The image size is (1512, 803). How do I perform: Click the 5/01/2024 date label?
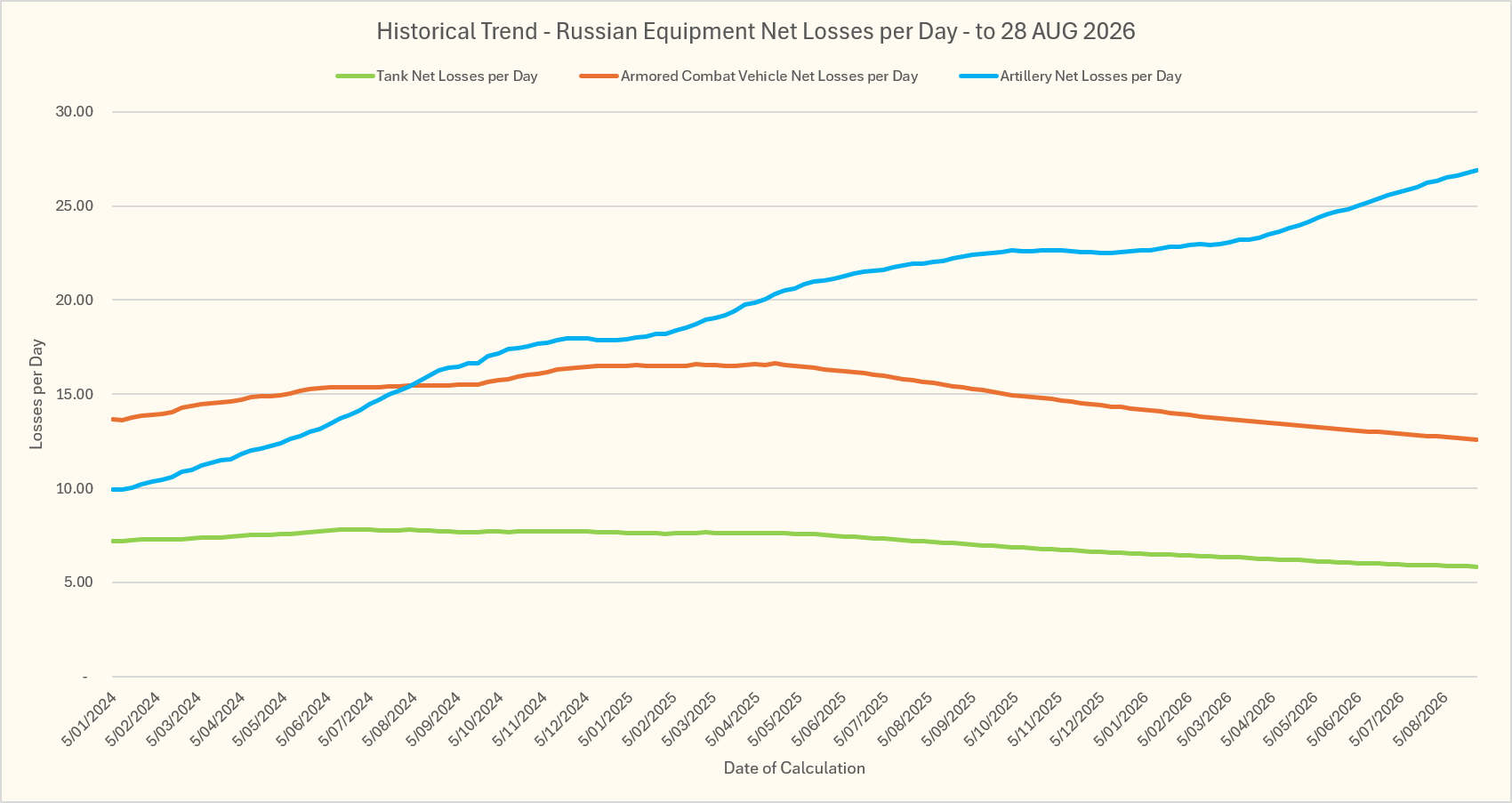pos(89,719)
